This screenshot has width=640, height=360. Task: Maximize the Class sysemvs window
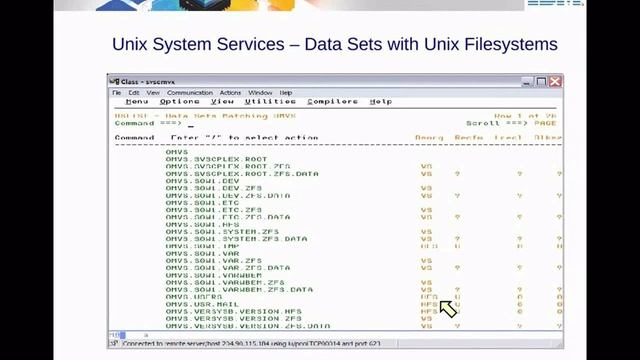[x=541, y=82]
